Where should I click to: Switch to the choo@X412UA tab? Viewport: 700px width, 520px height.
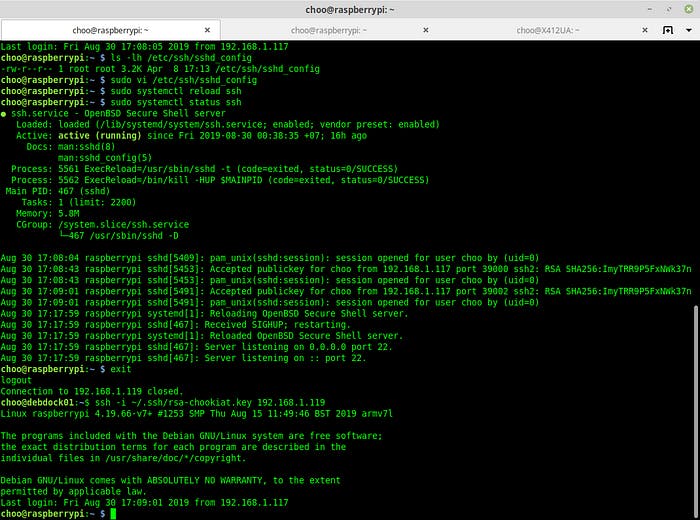548,30
